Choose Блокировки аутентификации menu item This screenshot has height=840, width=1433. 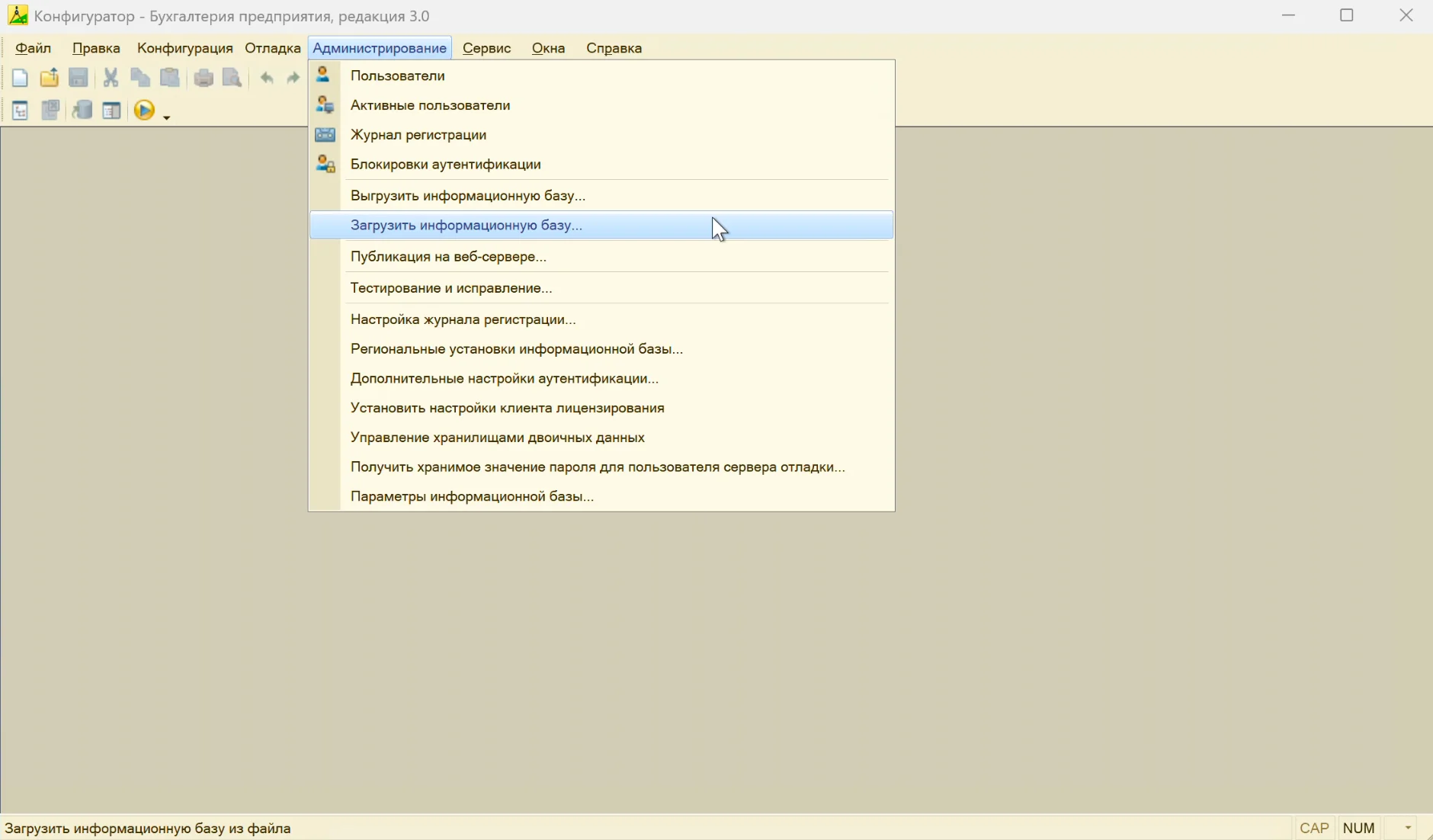tap(601, 165)
